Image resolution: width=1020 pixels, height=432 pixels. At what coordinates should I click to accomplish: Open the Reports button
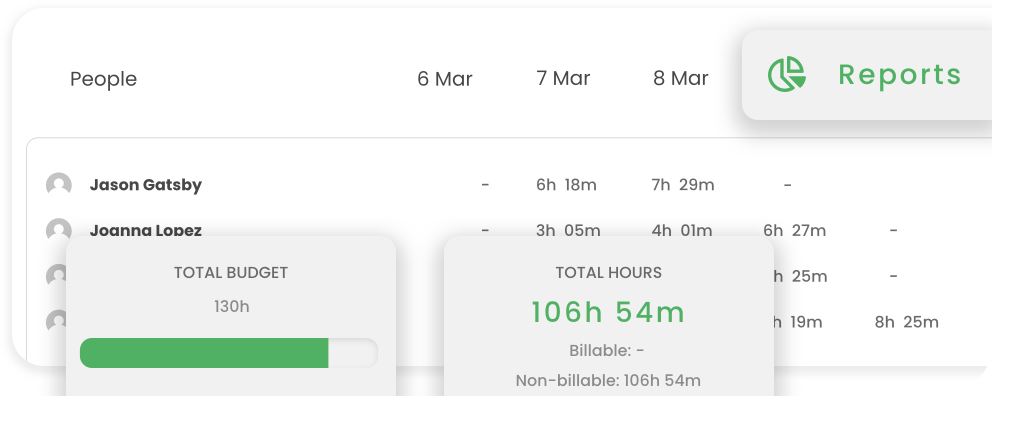(x=866, y=75)
